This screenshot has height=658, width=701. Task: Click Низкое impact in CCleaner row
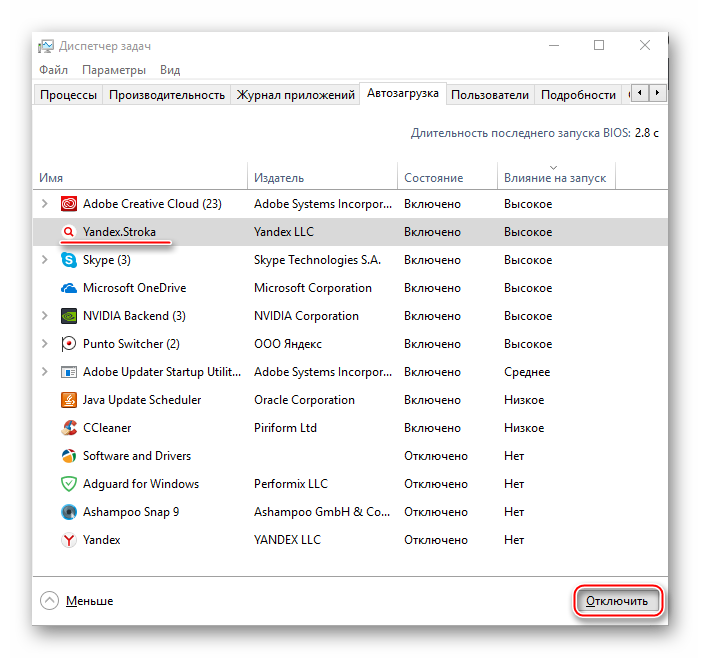tap(524, 428)
